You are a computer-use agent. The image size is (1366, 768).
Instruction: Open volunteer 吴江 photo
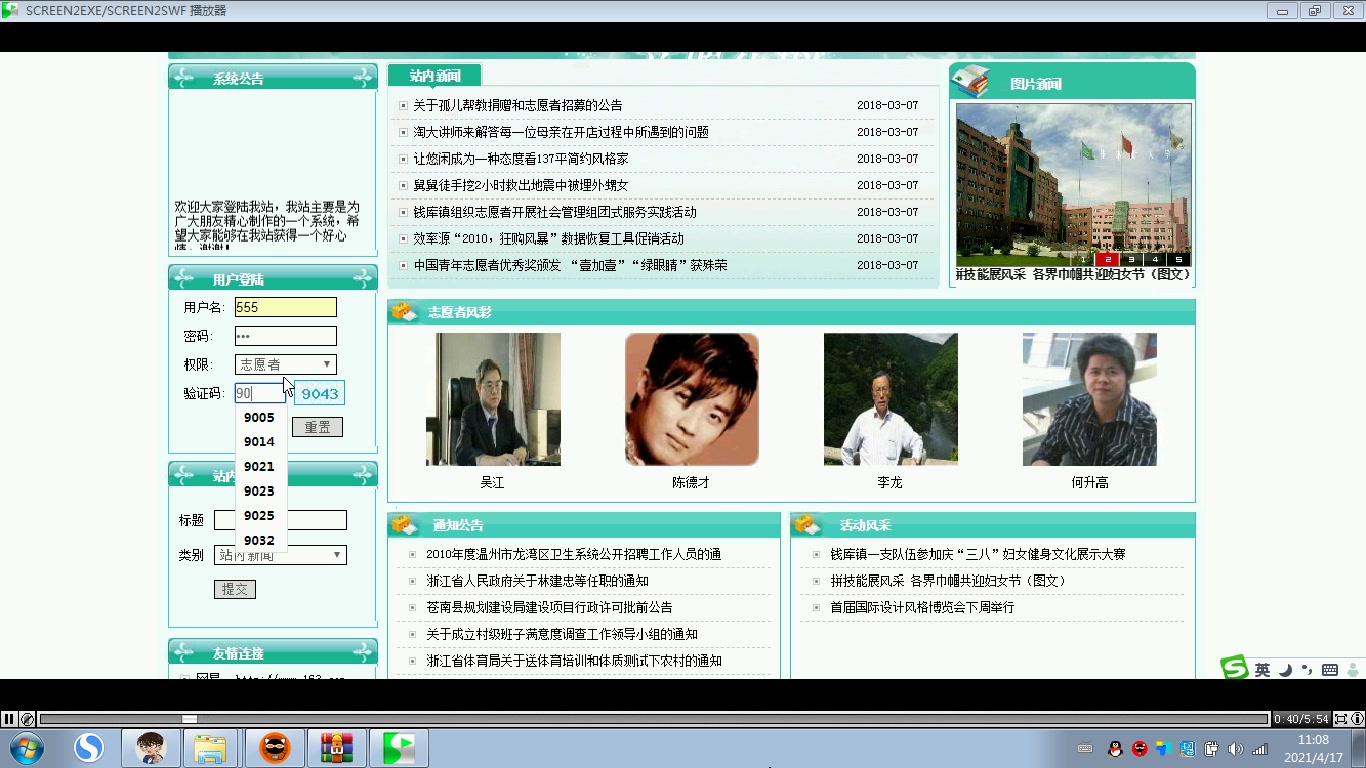pyautogui.click(x=493, y=399)
